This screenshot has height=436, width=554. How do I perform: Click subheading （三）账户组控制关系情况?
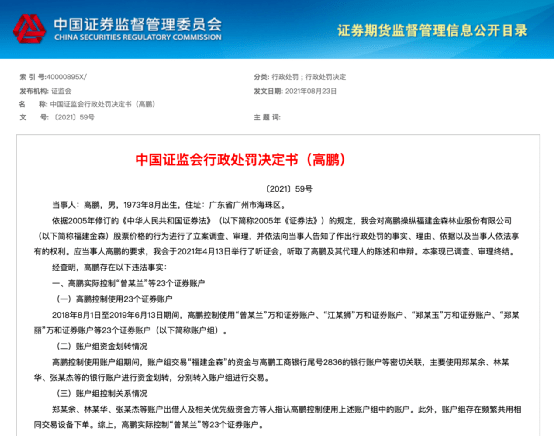click(101, 393)
